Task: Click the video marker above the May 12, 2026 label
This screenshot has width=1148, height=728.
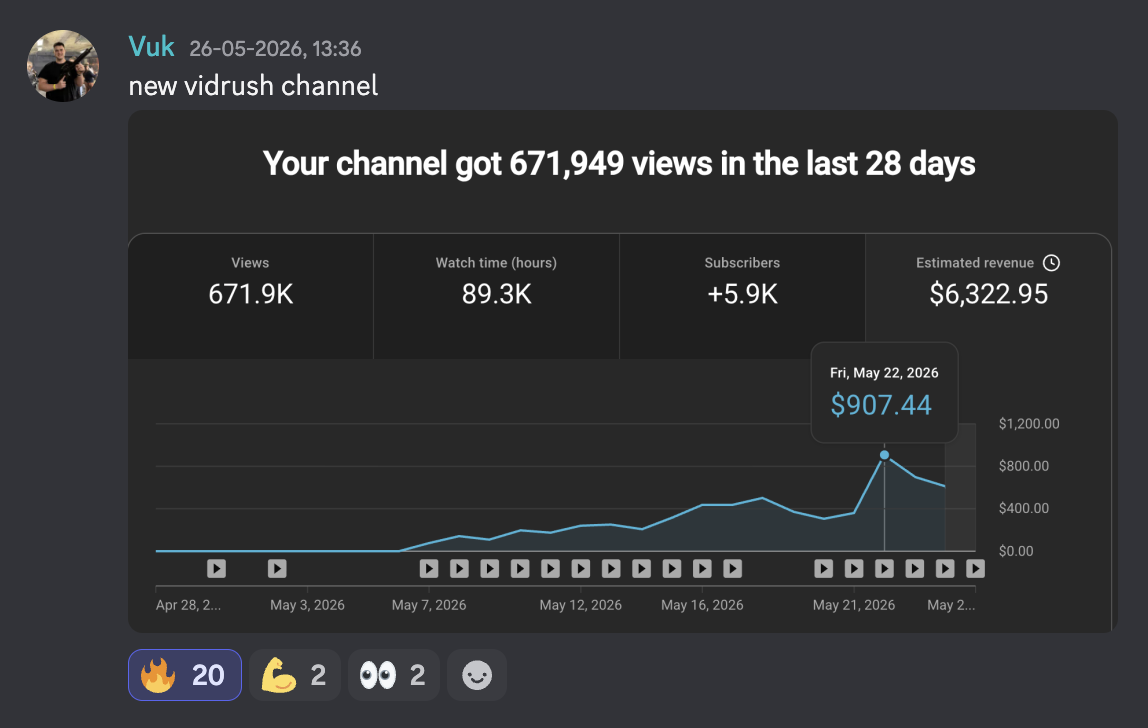Action: coord(581,568)
